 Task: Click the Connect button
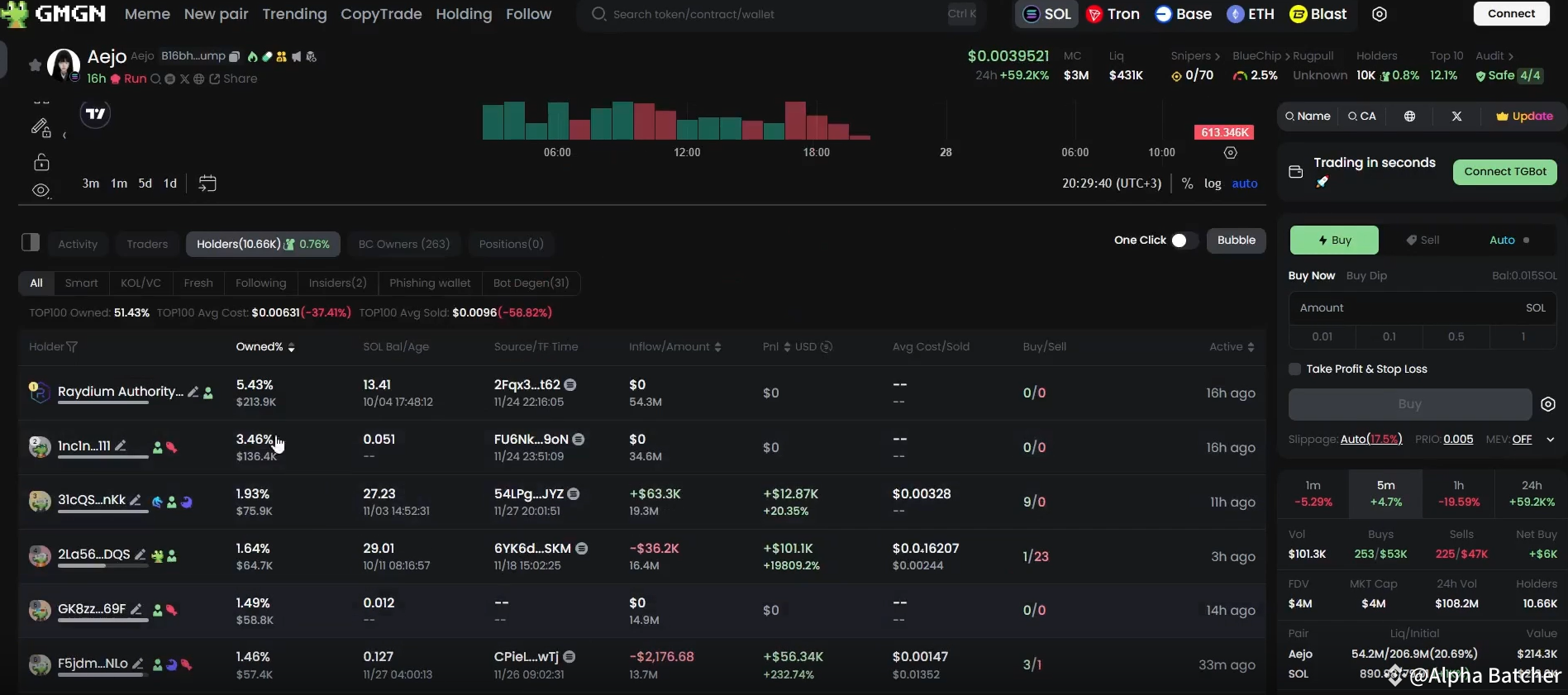point(1511,13)
